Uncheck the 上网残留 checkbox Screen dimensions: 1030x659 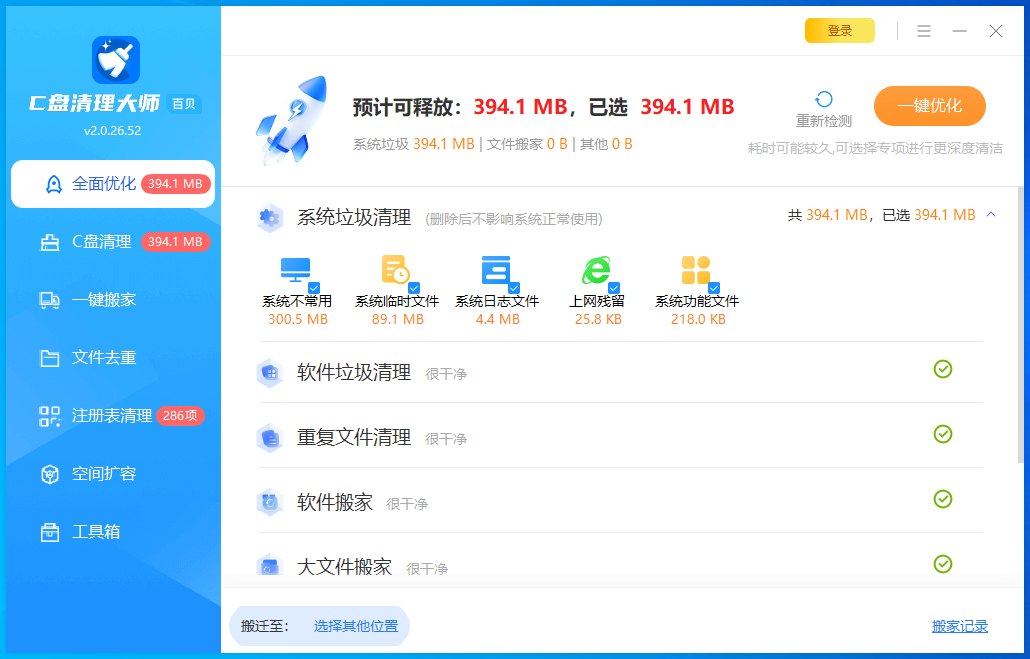(x=614, y=288)
